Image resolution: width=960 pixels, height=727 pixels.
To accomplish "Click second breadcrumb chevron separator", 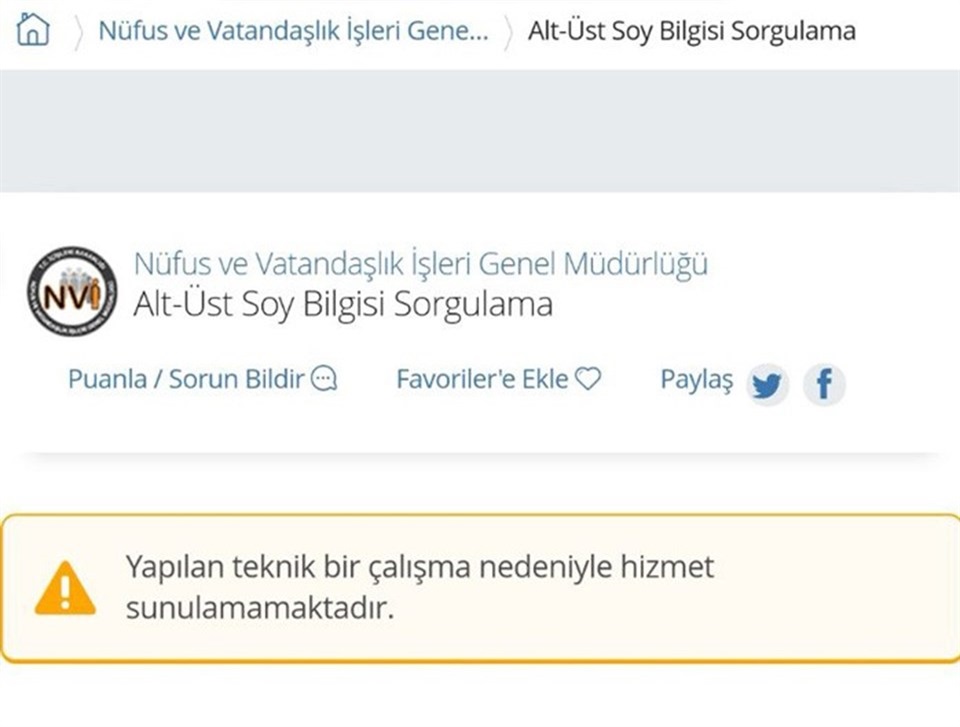I will point(508,32).
